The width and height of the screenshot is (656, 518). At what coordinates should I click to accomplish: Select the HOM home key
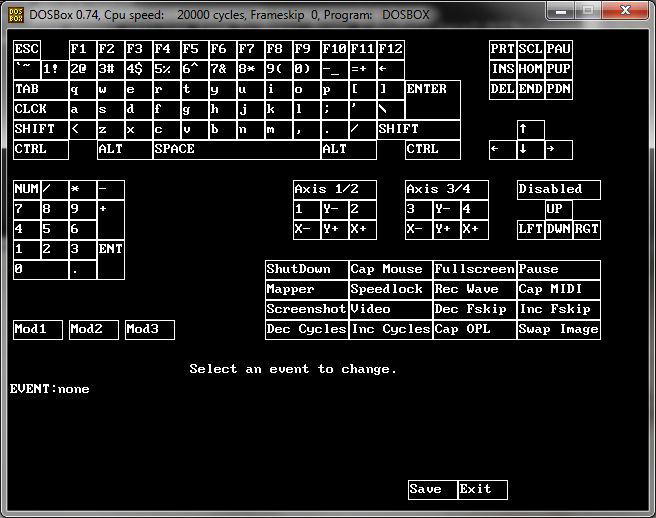pos(531,69)
